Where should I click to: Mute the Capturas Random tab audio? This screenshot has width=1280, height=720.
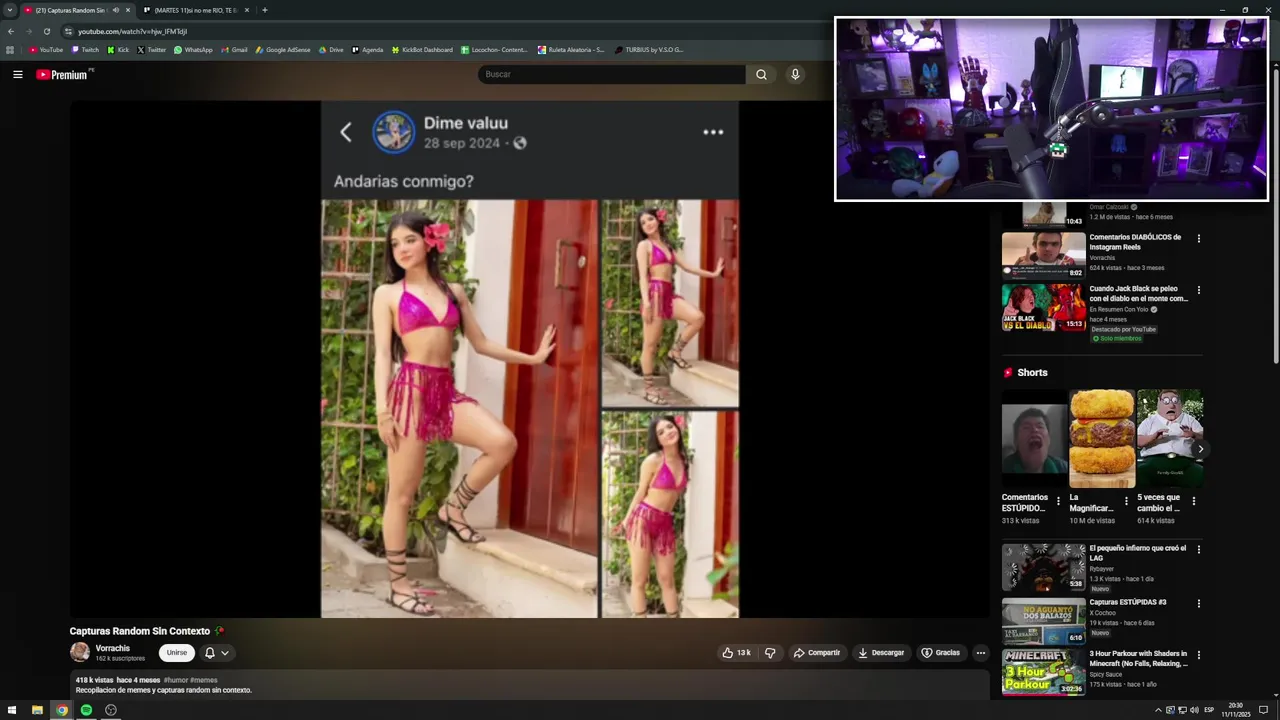coord(116,10)
